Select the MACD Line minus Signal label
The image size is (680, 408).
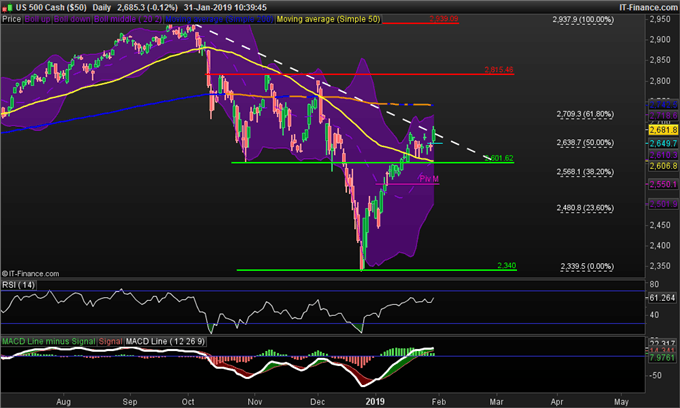tap(49, 342)
